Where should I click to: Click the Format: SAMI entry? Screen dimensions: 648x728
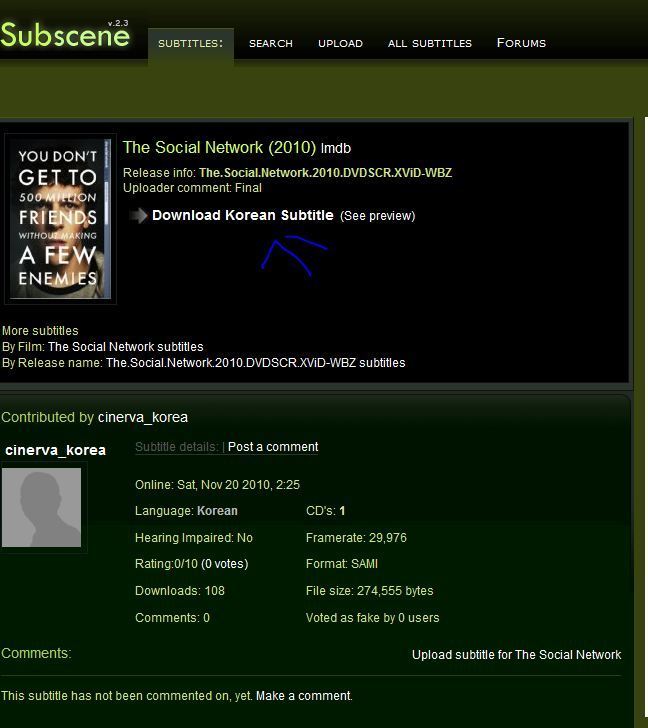(342, 564)
